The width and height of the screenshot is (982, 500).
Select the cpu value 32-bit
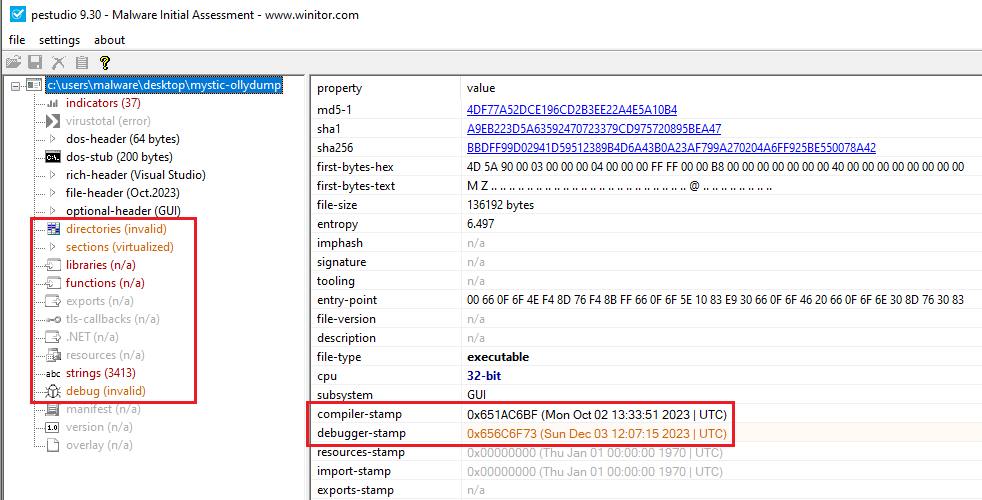[x=484, y=376]
